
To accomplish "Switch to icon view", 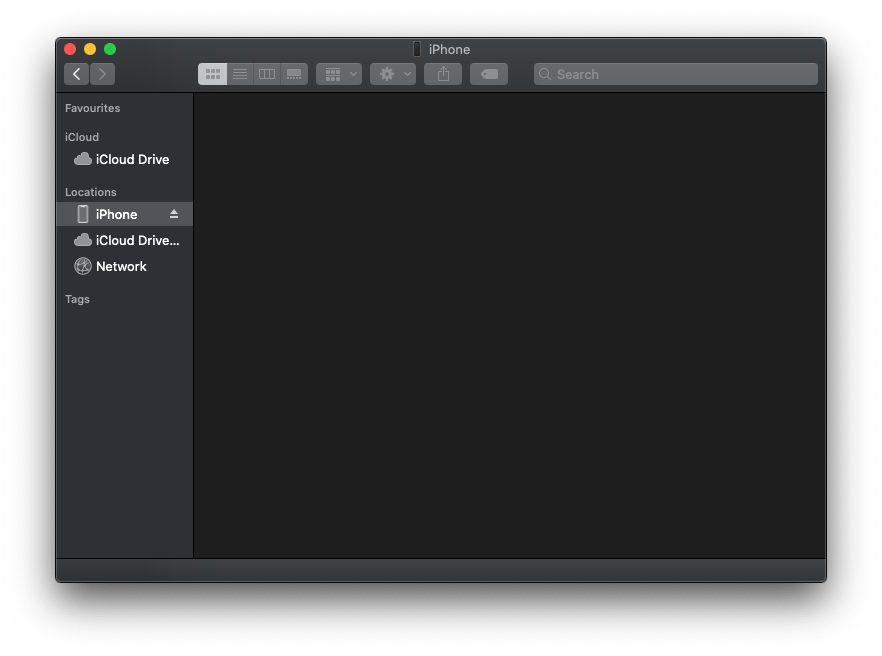I will [213, 74].
